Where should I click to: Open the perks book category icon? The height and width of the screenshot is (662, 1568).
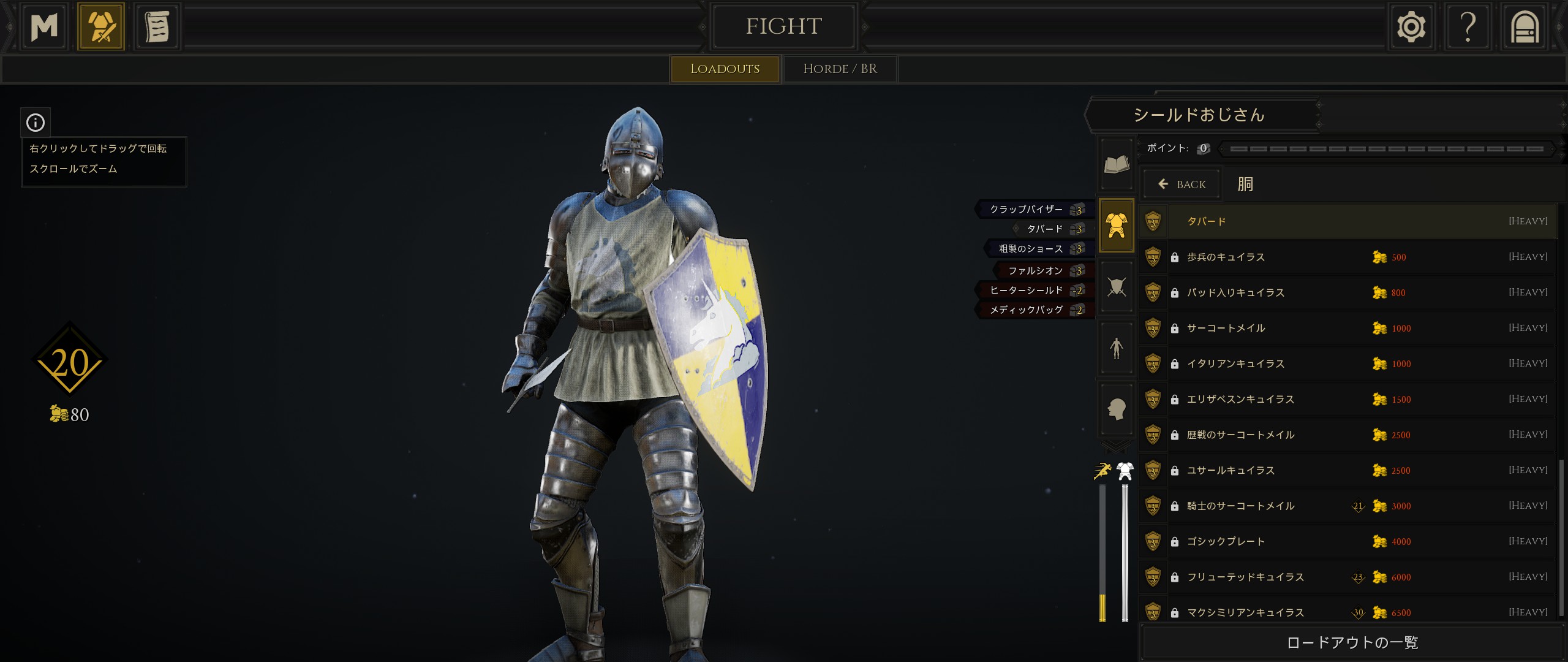point(1117,164)
